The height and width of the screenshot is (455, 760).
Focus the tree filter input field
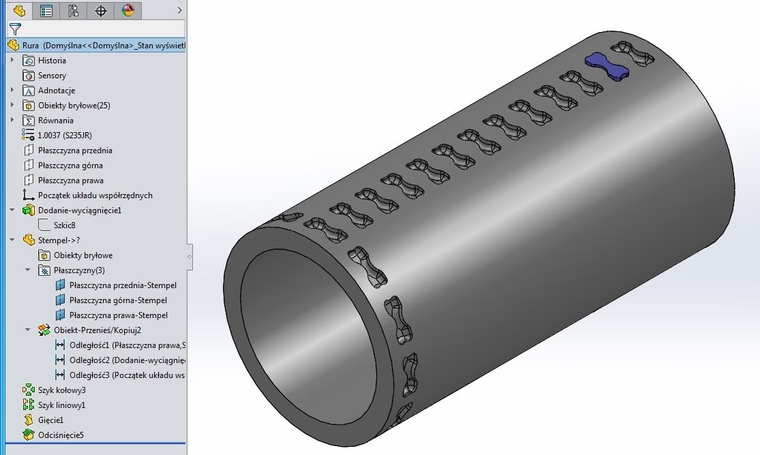point(103,29)
